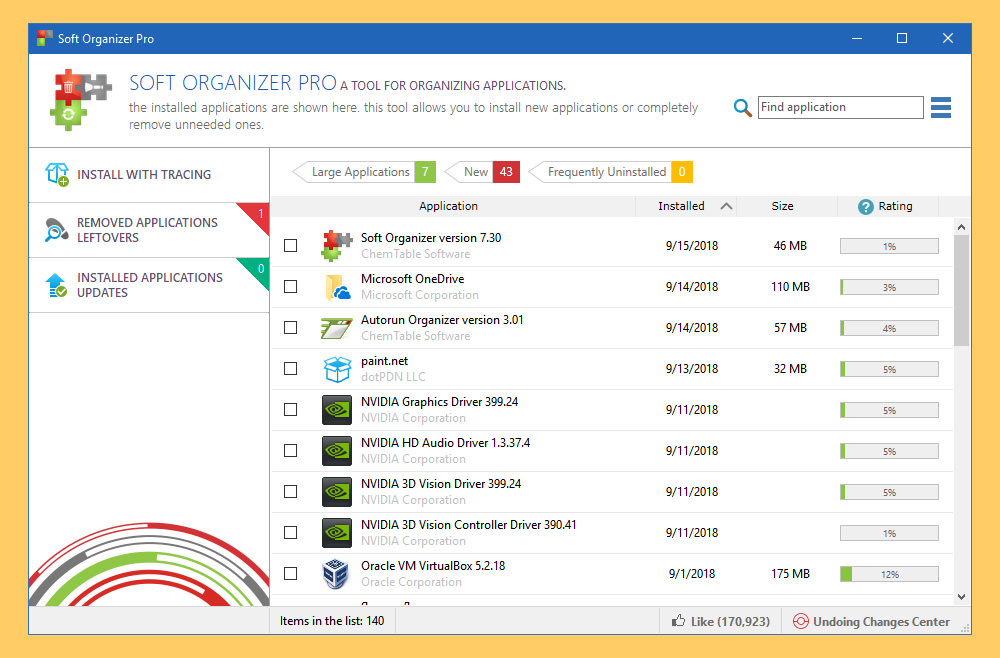Click the Autorun Organizer app icon
This screenshot has height=658, width=1000.
[336, 328]
